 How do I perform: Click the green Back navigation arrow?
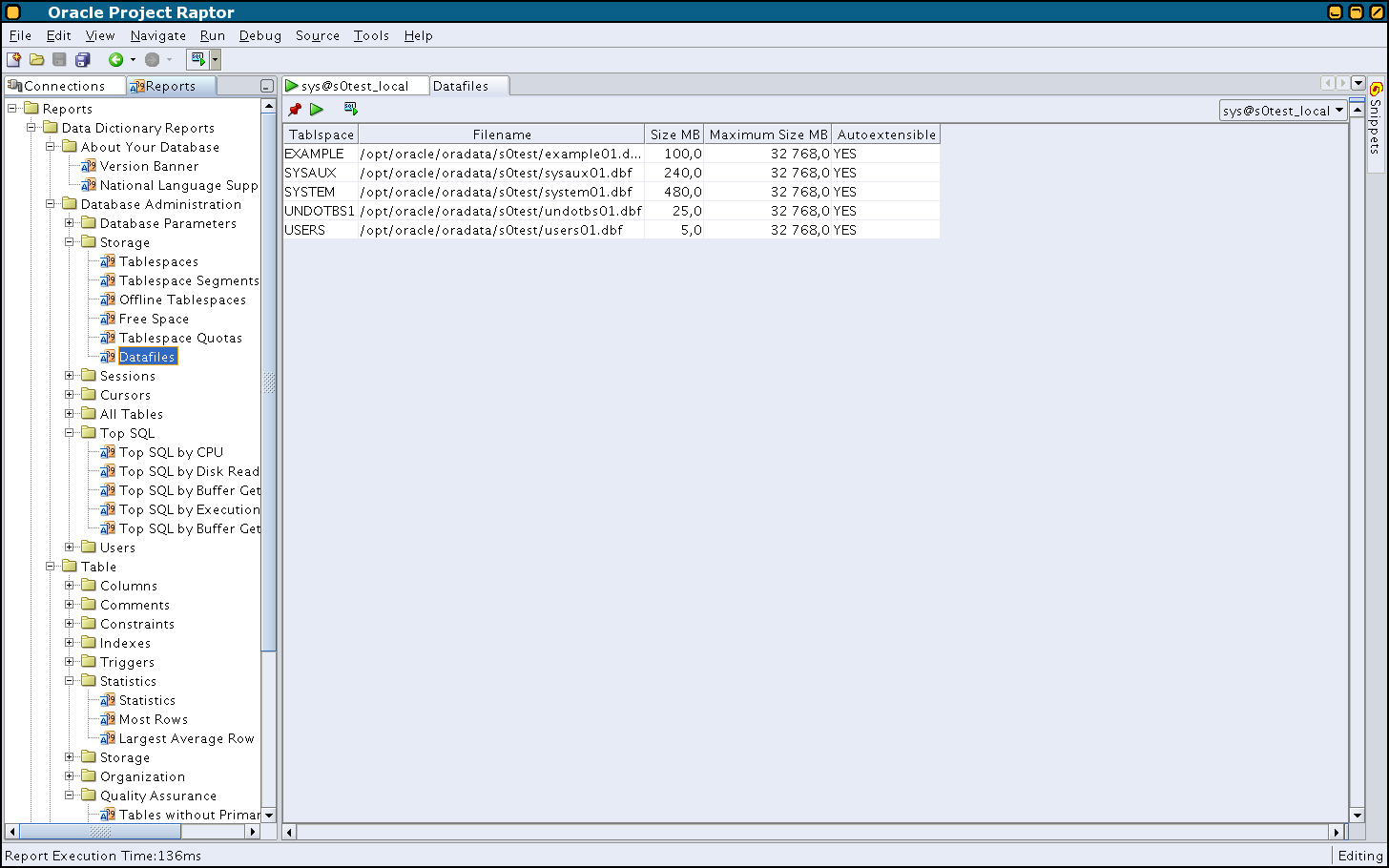tap(115, 60)
